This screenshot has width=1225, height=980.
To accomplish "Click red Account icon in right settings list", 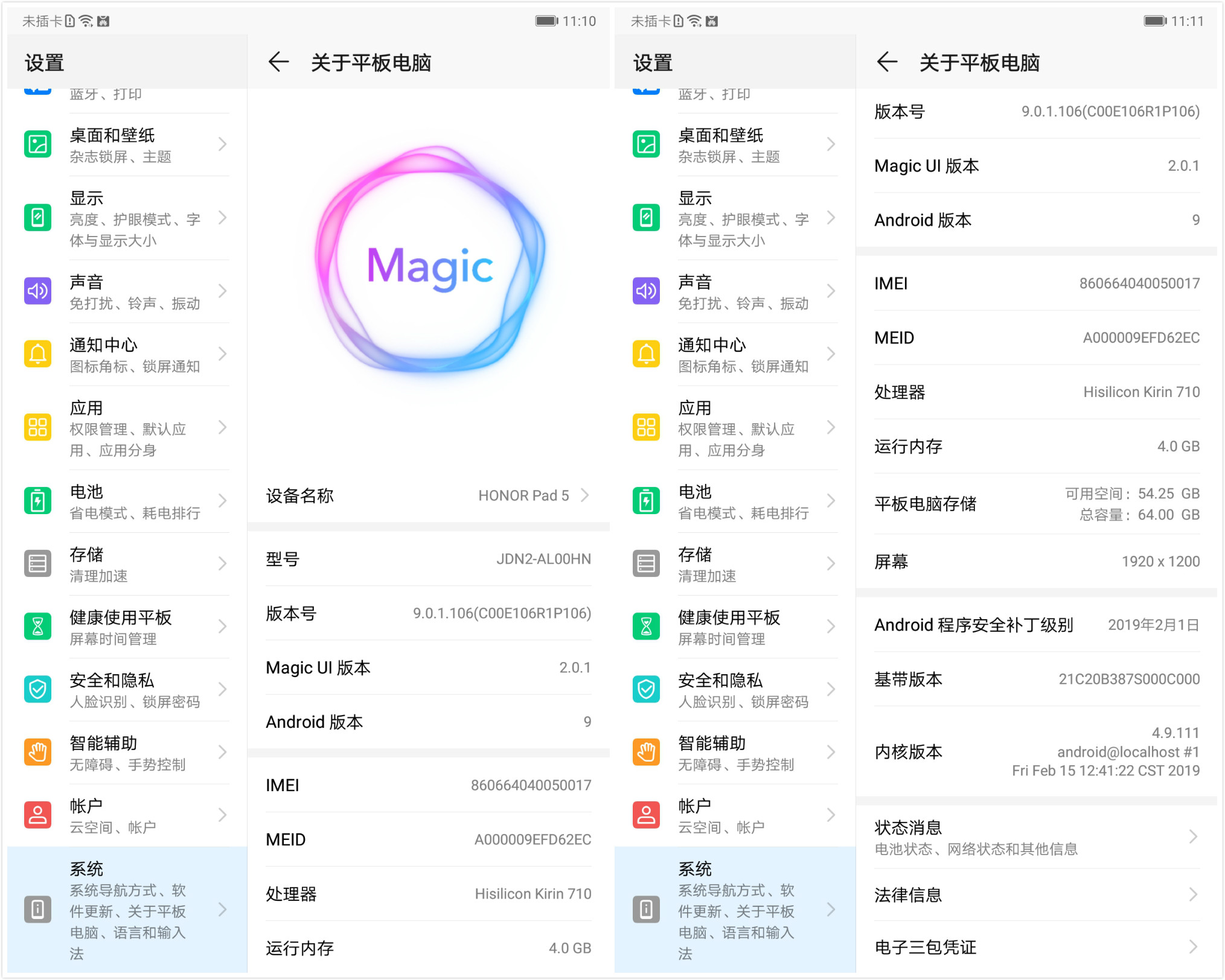I will tap(646, 815).
